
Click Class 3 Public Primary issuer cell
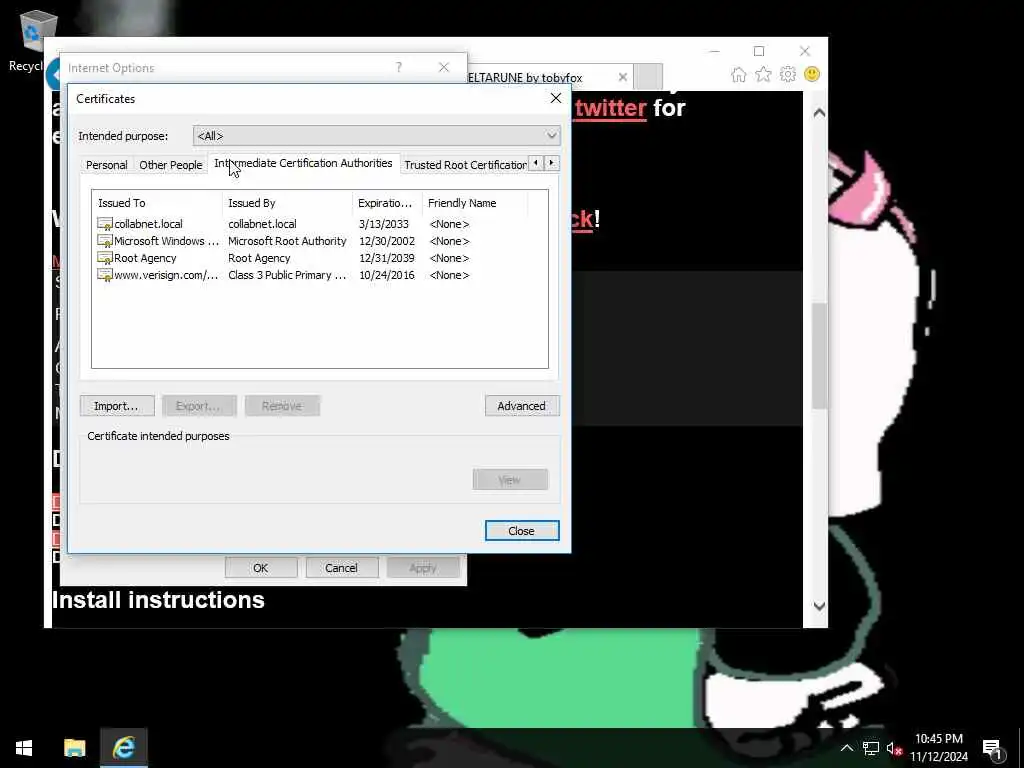(287, 275)
